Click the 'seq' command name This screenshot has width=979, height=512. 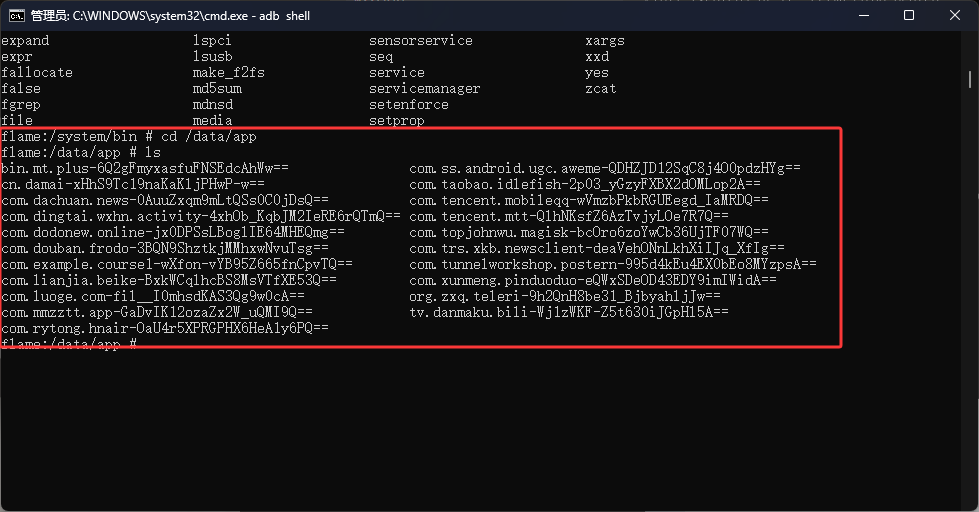point(381,57)
